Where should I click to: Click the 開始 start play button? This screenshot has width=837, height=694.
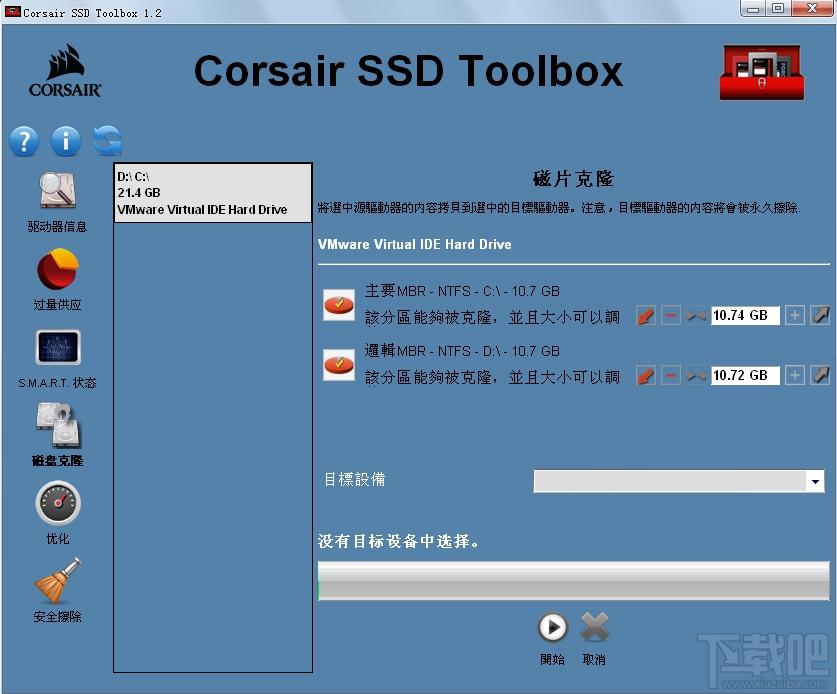[x=552, y=627]
